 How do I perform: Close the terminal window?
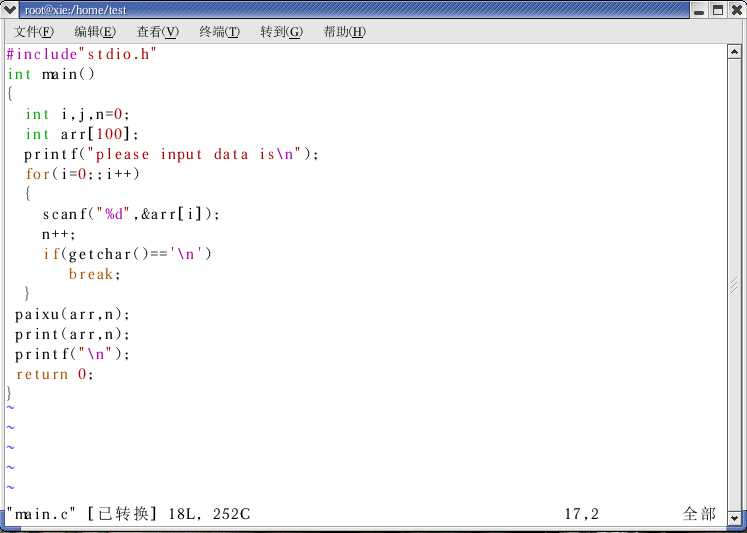tap(736, 10)
